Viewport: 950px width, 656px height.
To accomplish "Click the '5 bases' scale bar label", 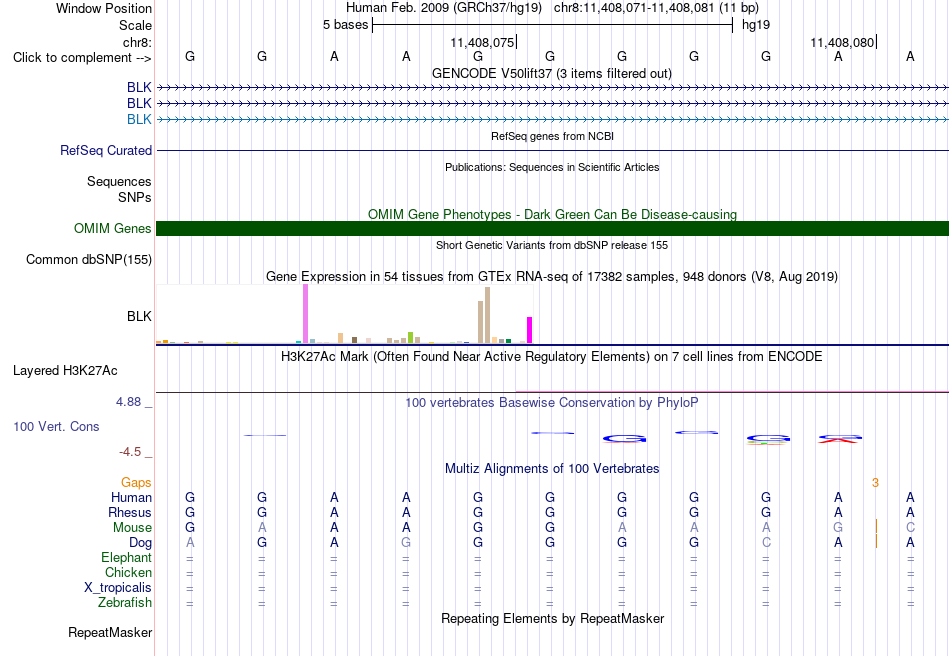I will 345,25.
